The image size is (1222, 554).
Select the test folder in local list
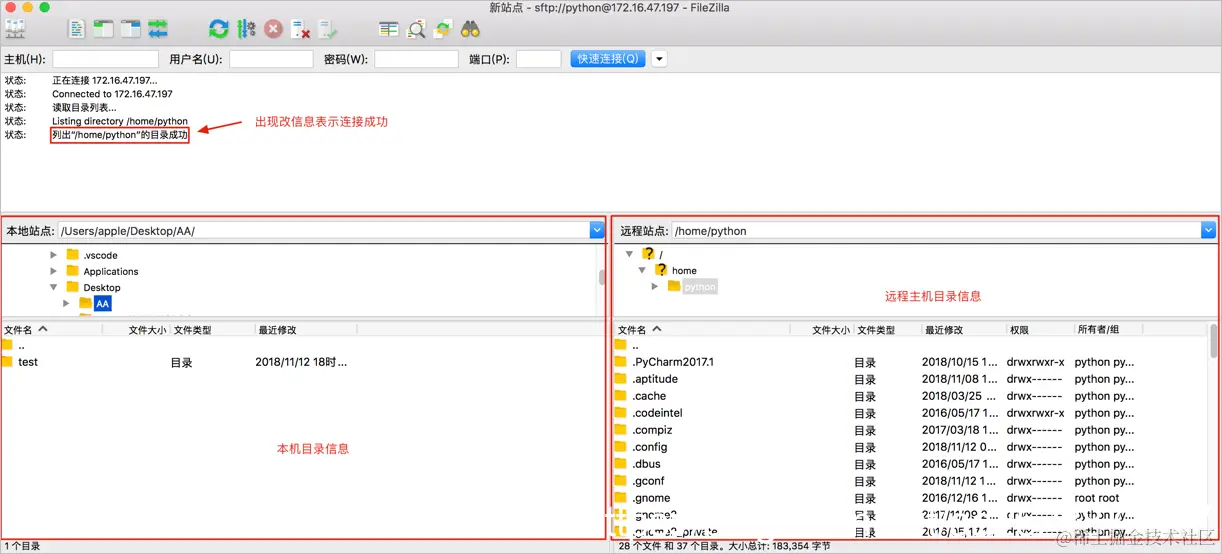pyautogui.click(x=27, y=362)
